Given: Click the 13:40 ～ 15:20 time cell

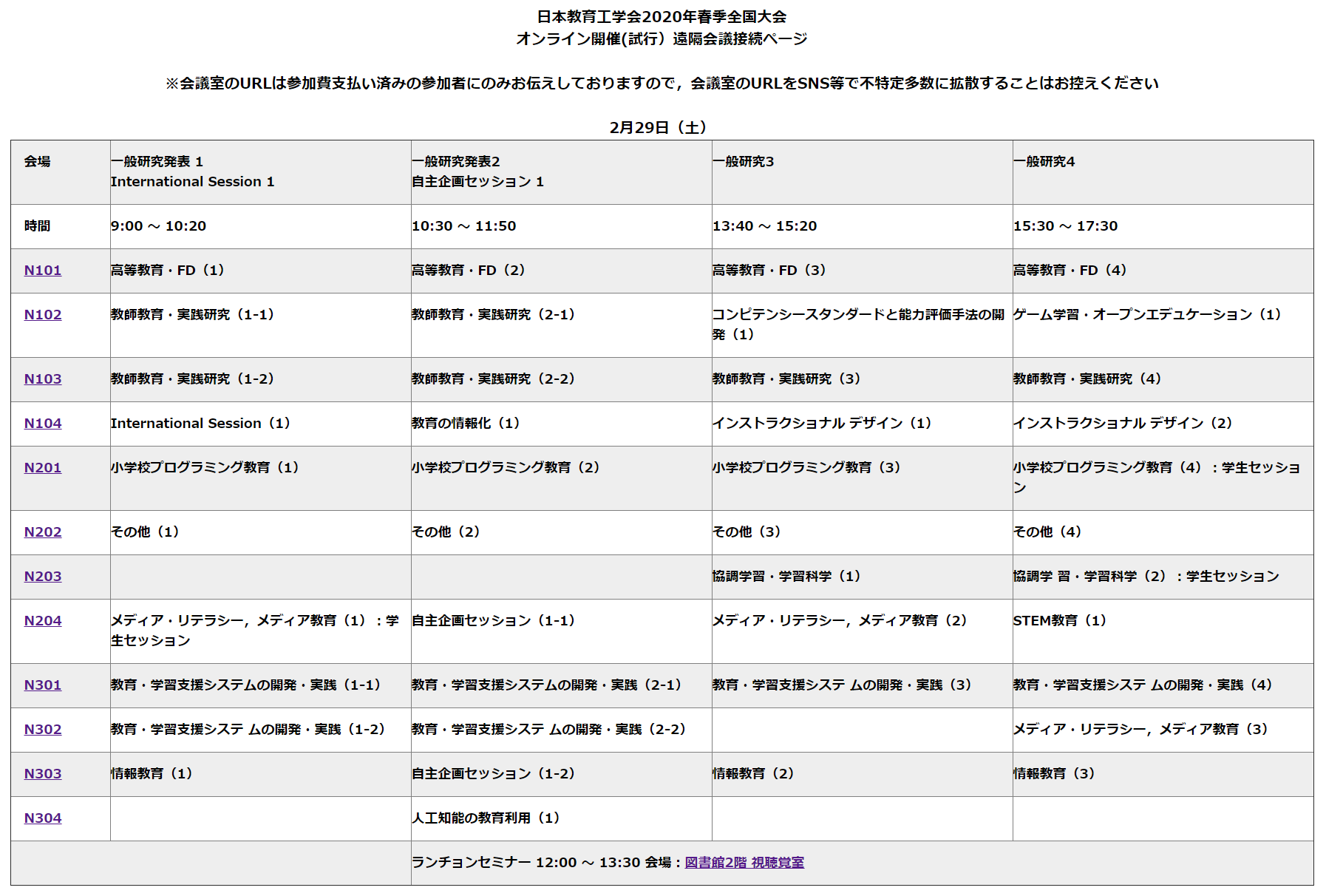Looking at the screenshot, I should click(x=765, y=226).
